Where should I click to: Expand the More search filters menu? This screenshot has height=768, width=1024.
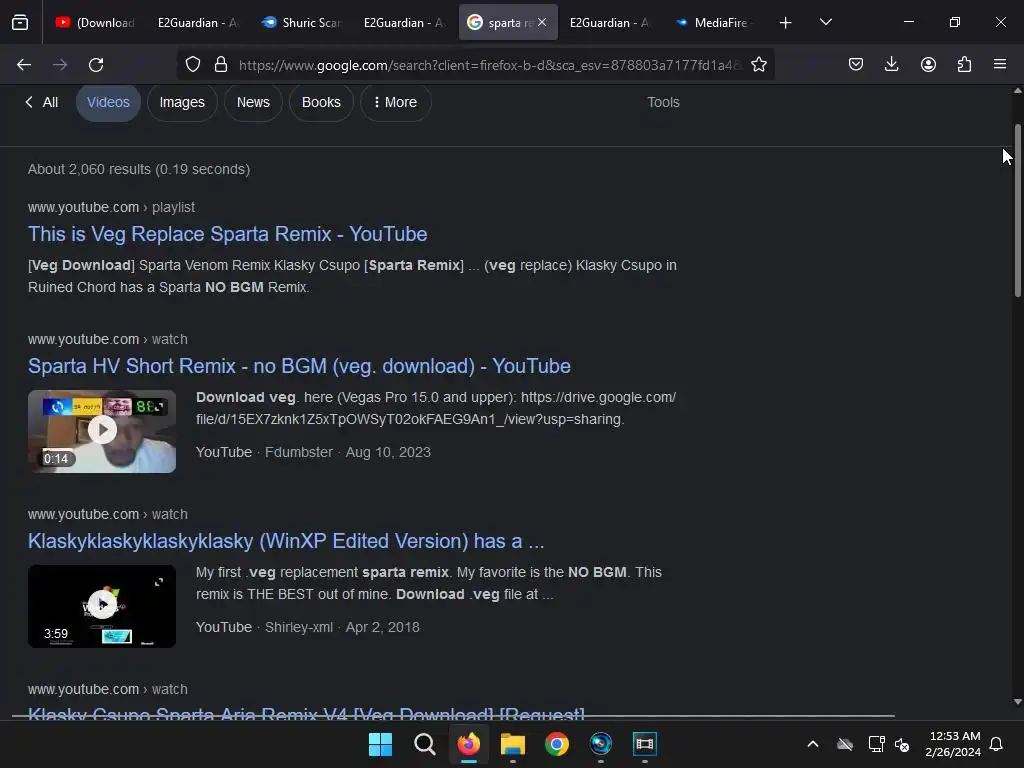(395, 103)
